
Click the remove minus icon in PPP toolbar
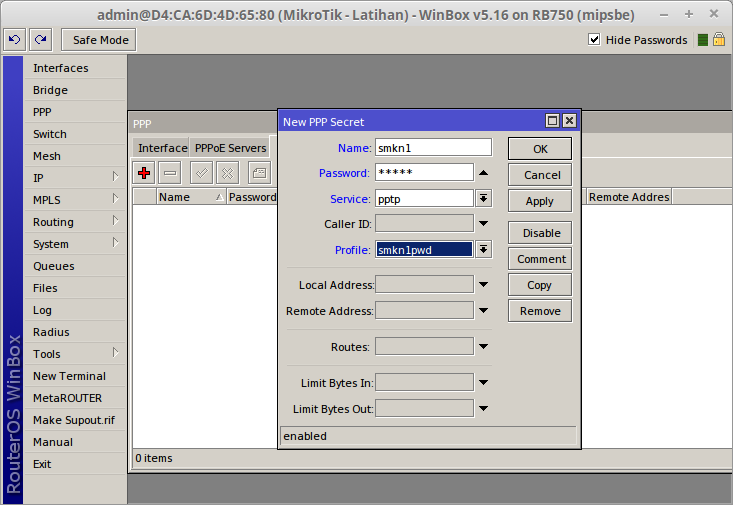coord(170,173)
